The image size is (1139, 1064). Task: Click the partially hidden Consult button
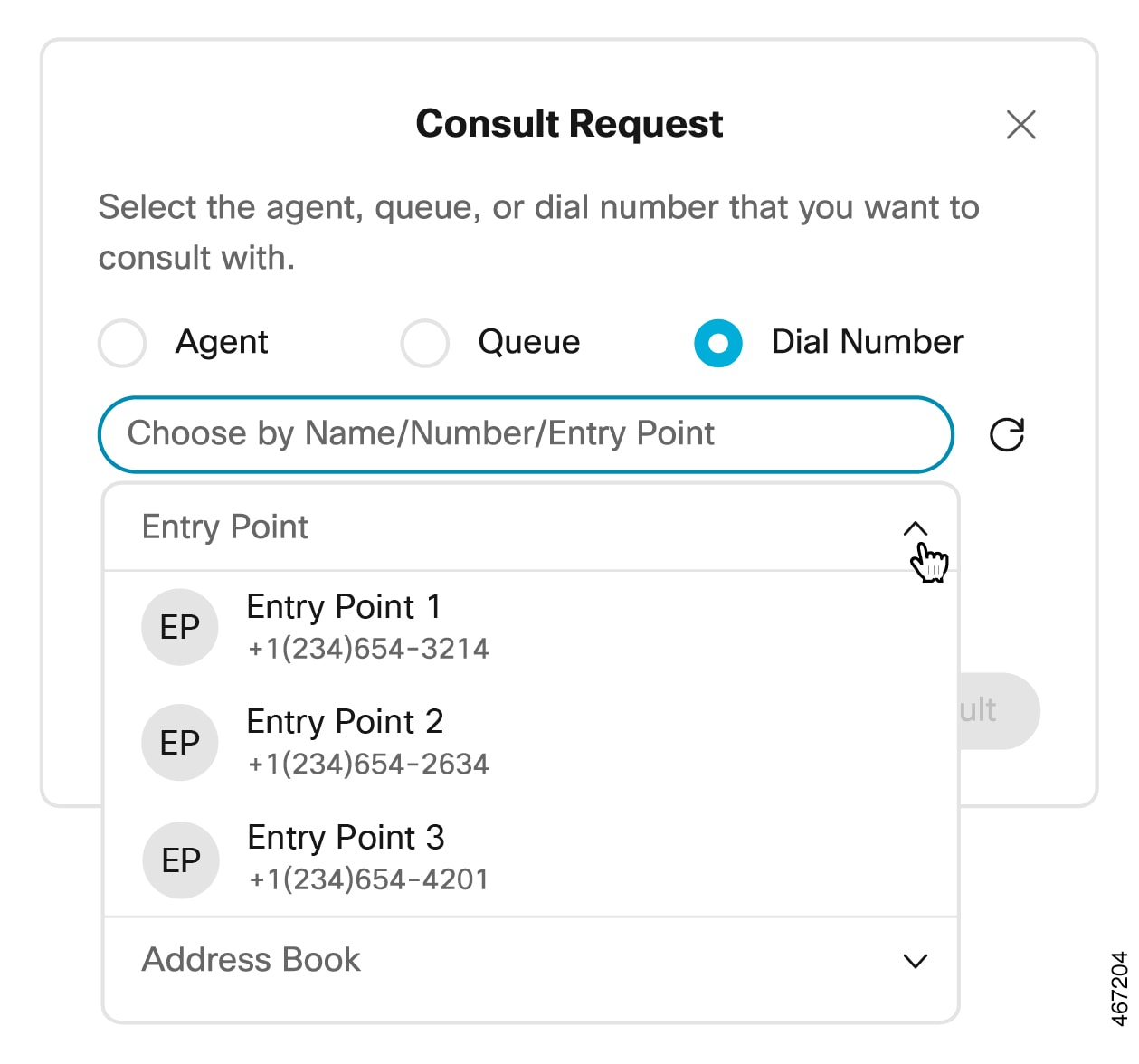(x=999, y=711)
